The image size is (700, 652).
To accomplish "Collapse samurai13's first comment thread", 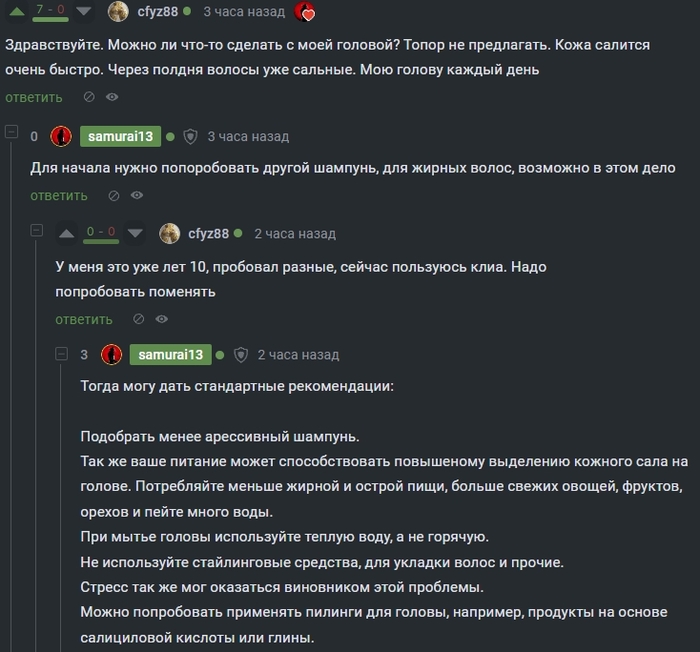I will pos(11,132).
